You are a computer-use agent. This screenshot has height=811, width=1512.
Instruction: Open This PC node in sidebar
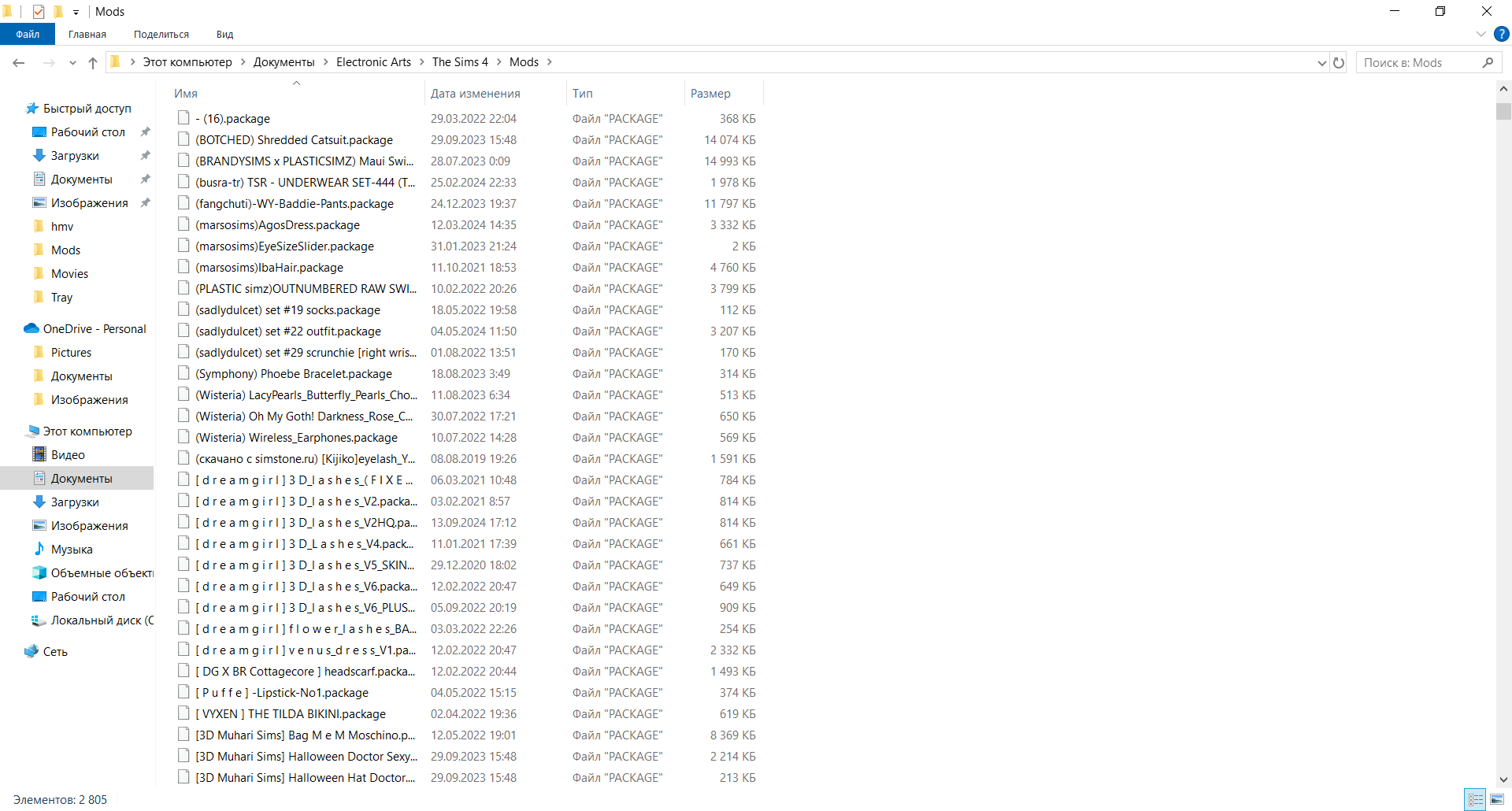point(78,431)
